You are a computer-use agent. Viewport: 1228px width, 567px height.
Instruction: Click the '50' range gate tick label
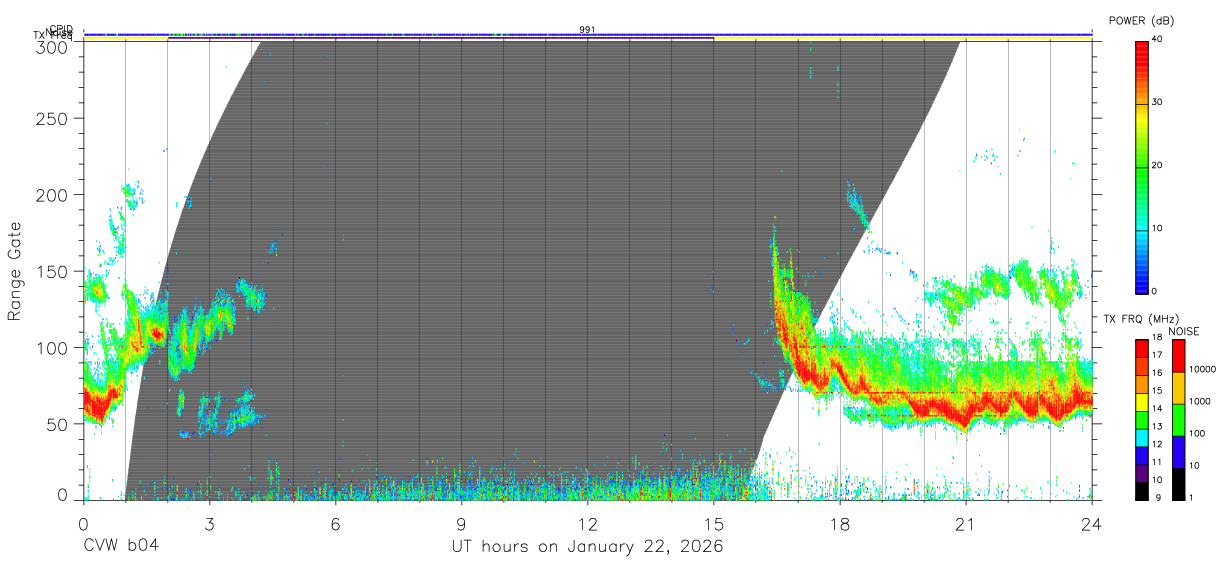pos(59,423)
